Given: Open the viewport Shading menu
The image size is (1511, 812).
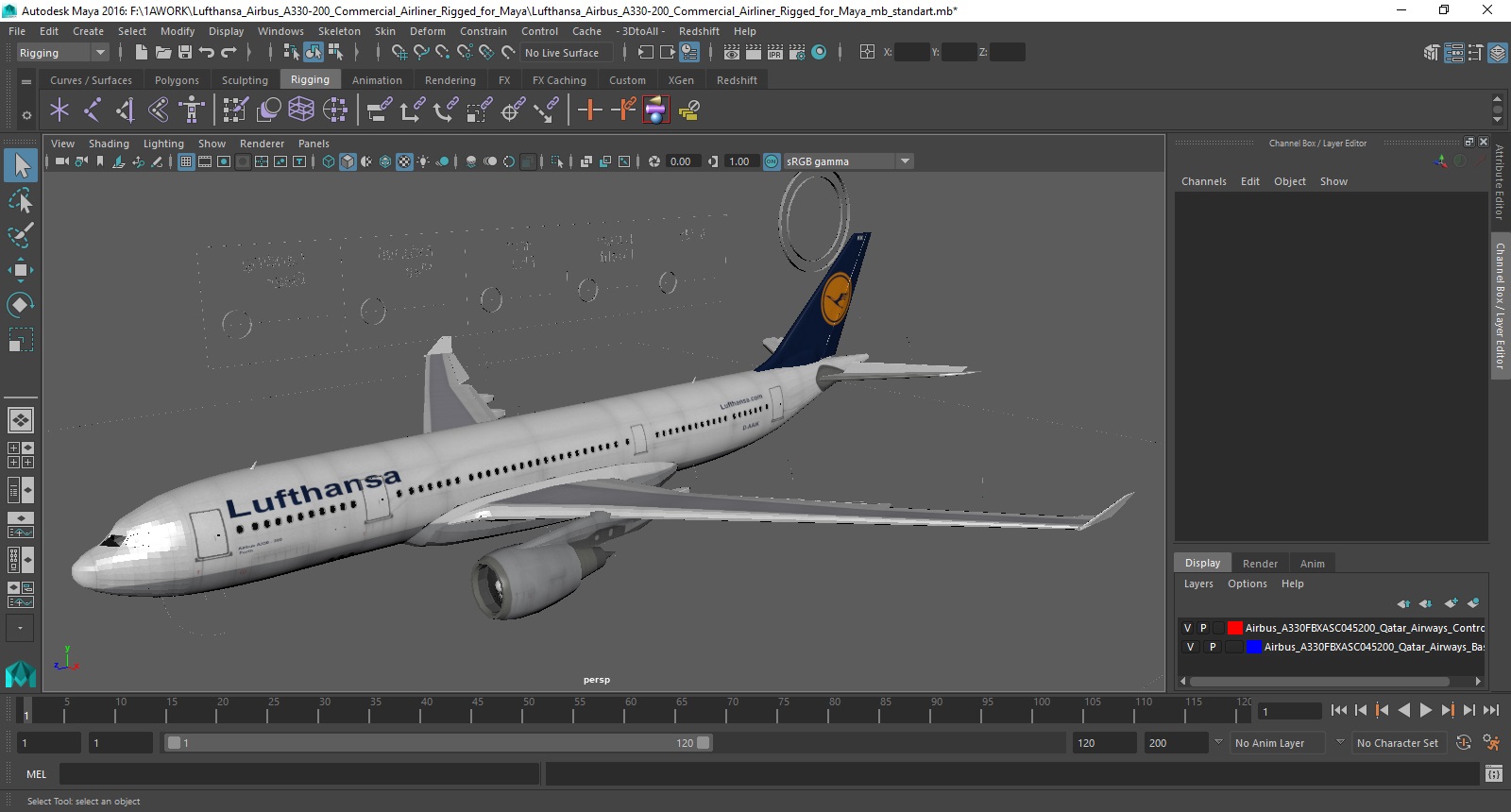Looking at the screenshot, I should tap(109, 144).
